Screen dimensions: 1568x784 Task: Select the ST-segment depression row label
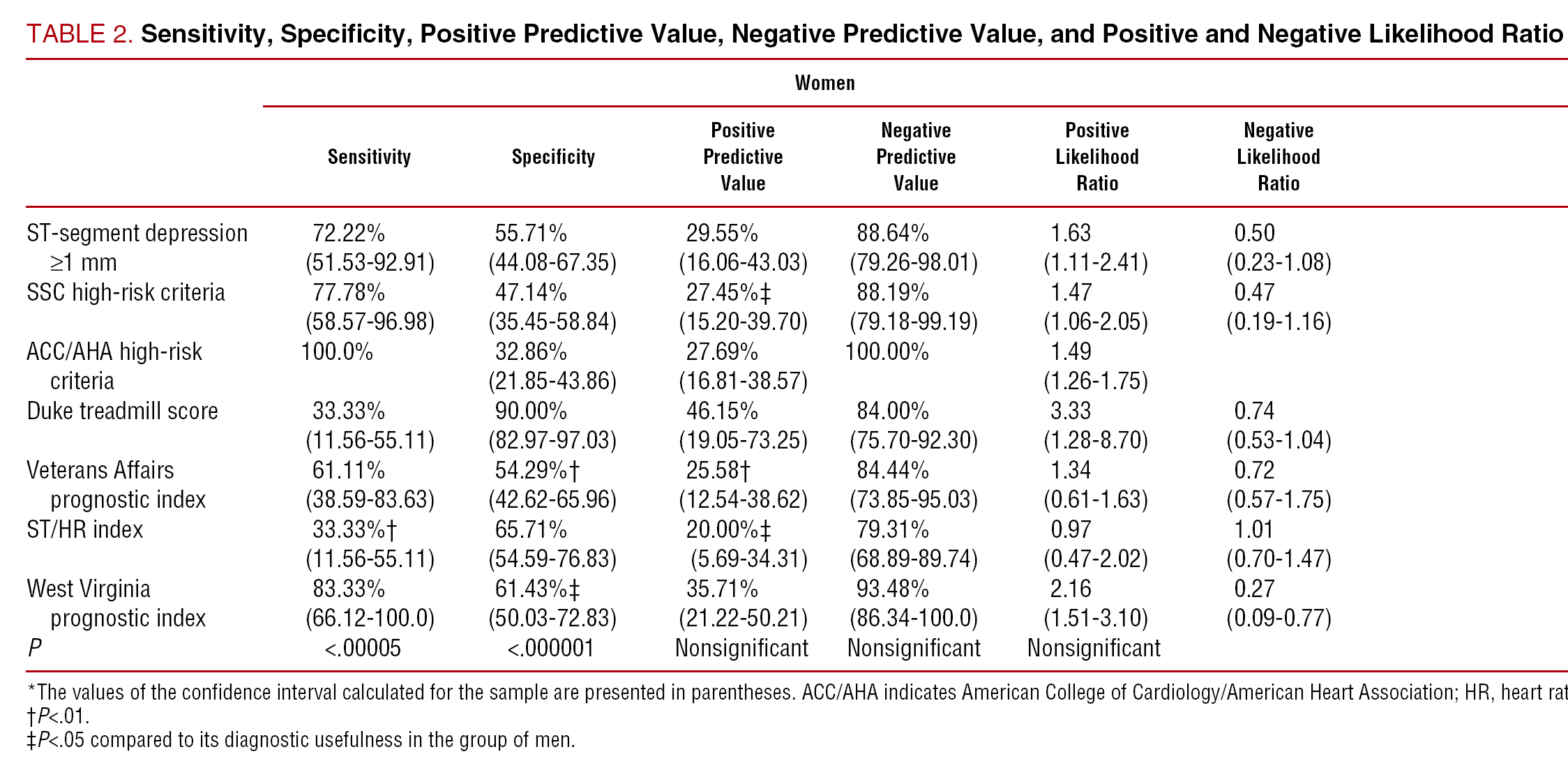click(137, 233)
